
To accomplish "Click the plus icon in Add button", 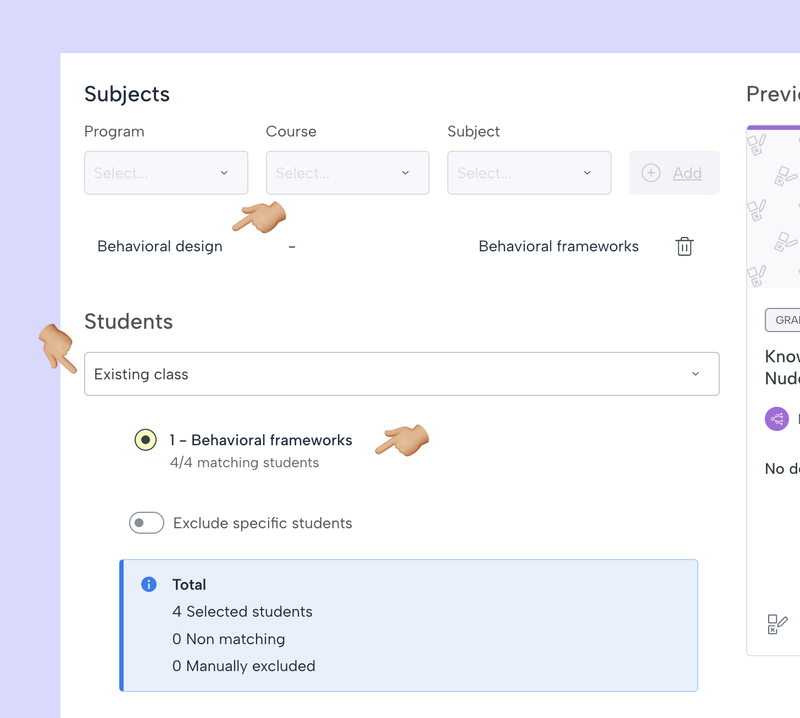I will point(651,173).
